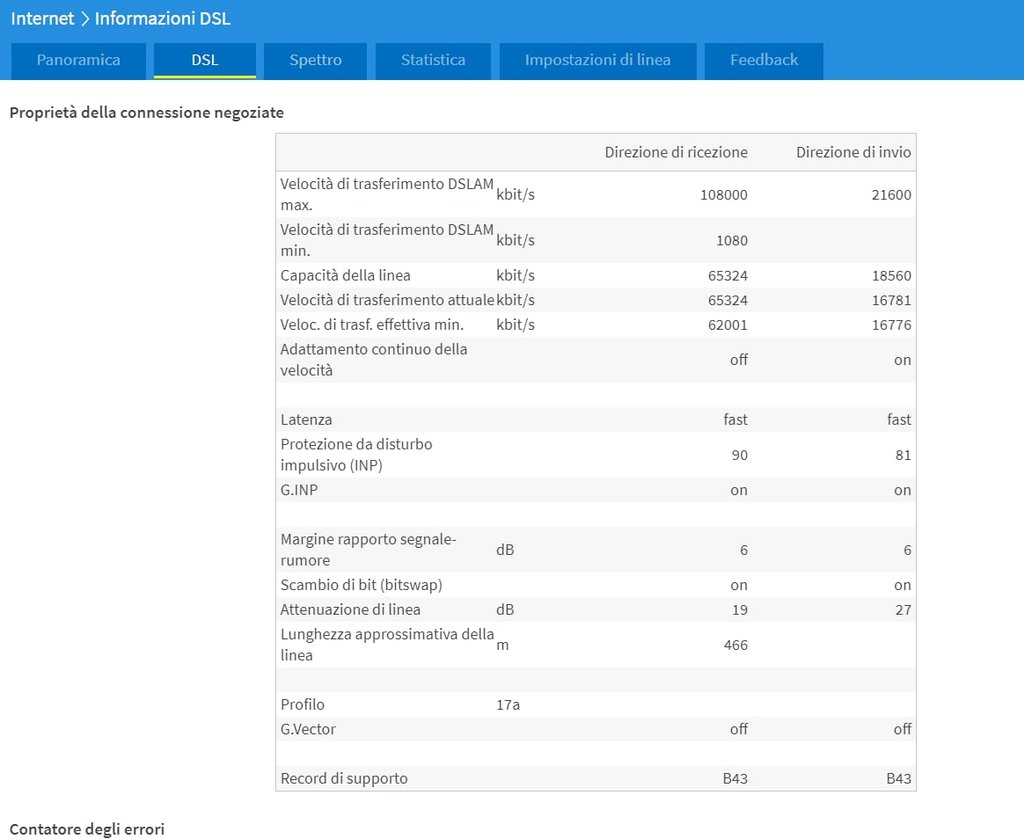Click the Latenza row label

[306, 420]
